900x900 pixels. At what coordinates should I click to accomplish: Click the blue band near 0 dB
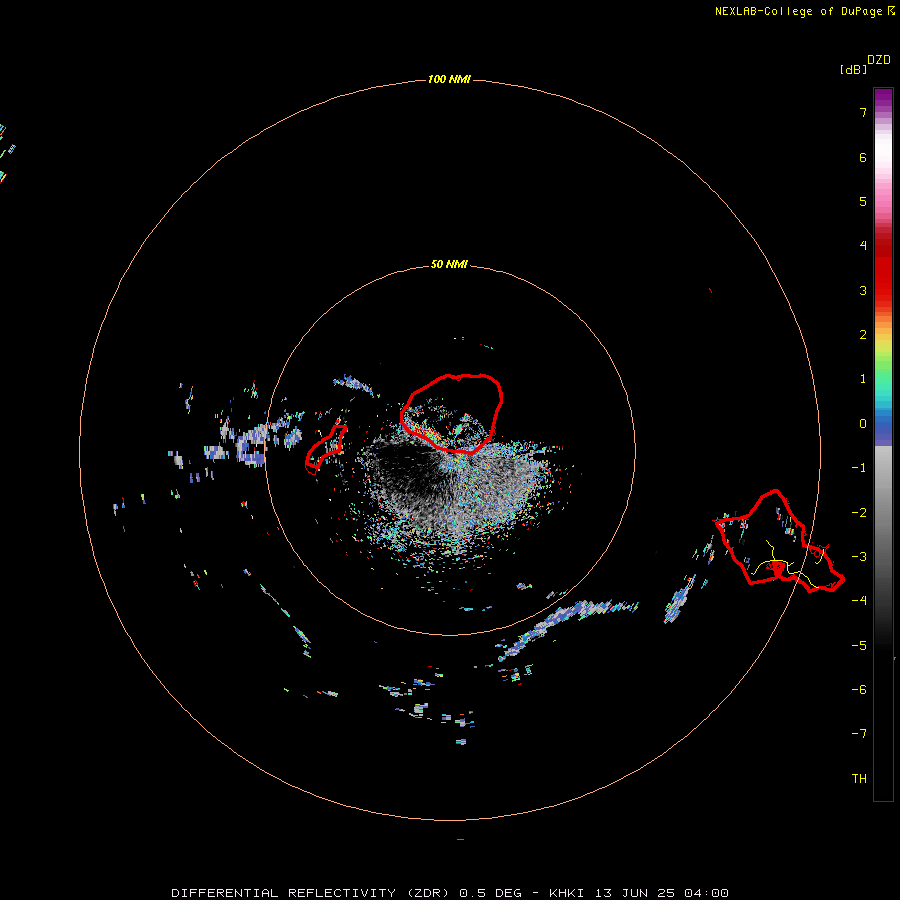883,428
